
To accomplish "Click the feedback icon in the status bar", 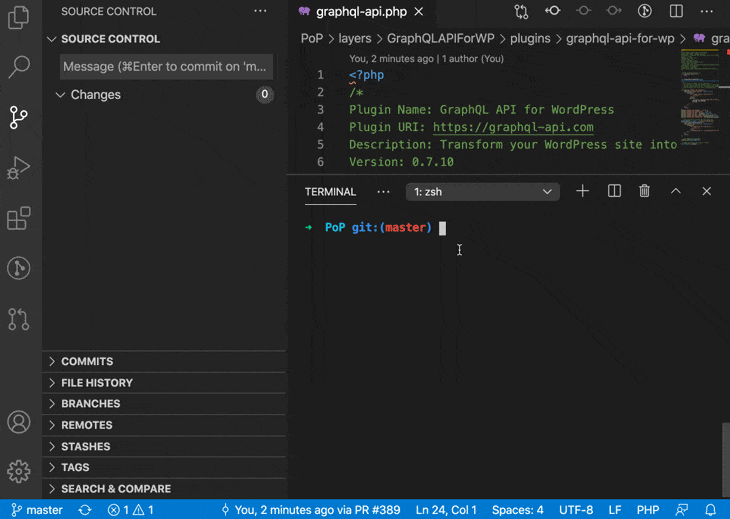I will click(x=682, y=510).
